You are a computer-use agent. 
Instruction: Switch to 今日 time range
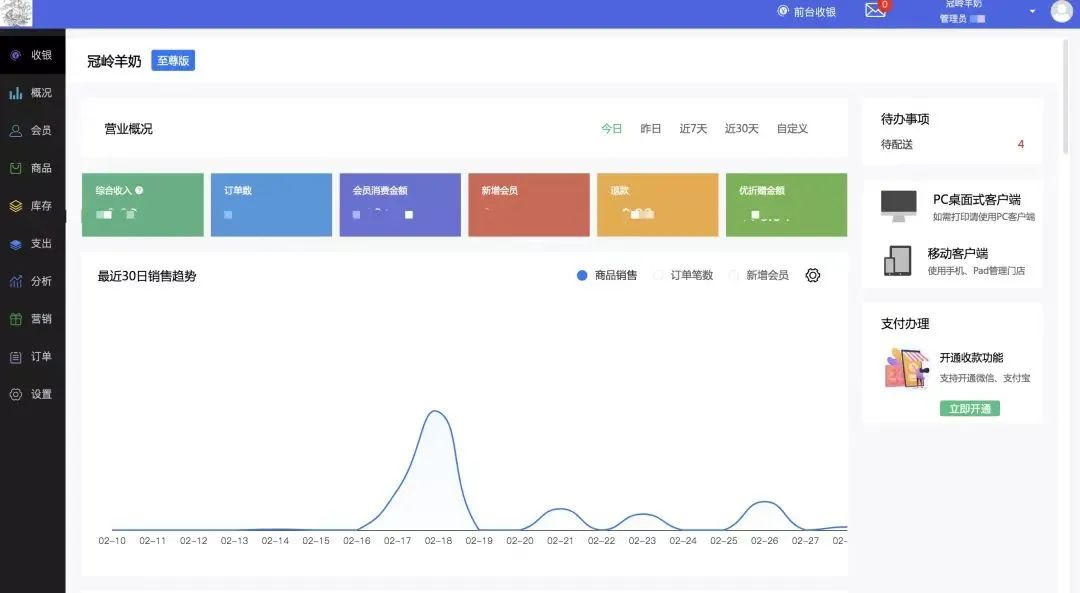612,129
